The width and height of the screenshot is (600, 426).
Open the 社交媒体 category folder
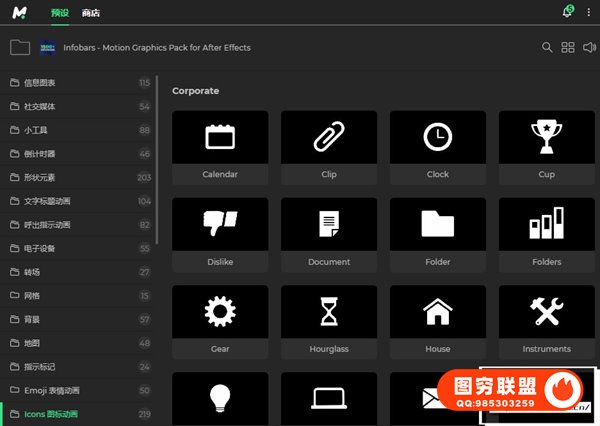(x=40, y=106)
